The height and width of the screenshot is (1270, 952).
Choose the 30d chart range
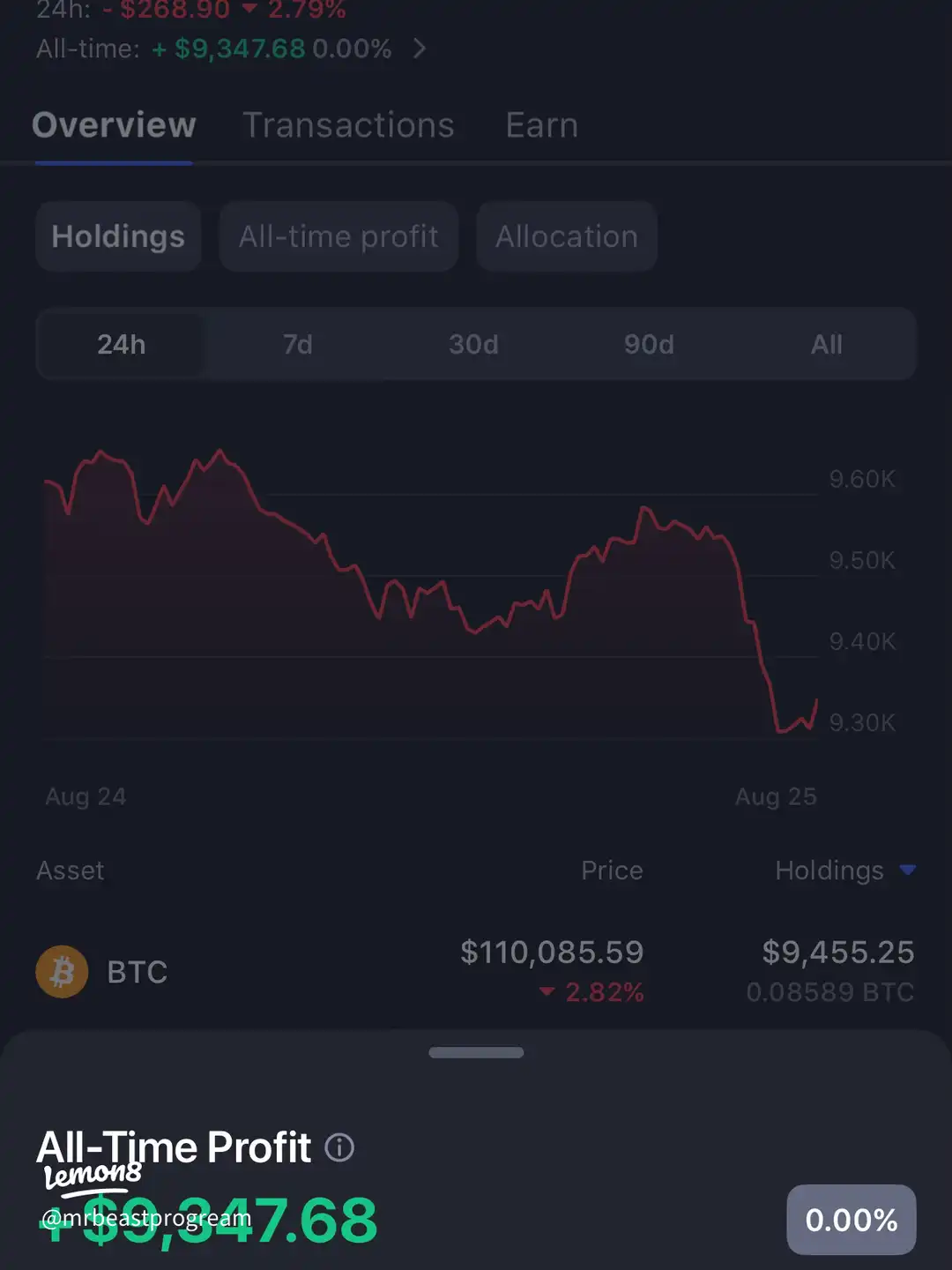[x=473, y=344]
